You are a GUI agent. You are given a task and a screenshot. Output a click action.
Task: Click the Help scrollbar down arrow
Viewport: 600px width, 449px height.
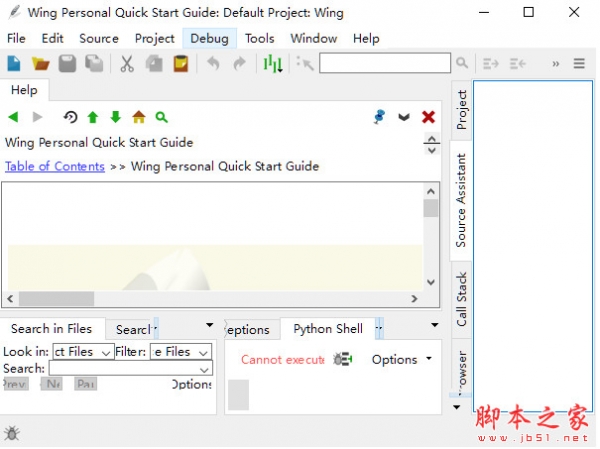pos(431,282)
